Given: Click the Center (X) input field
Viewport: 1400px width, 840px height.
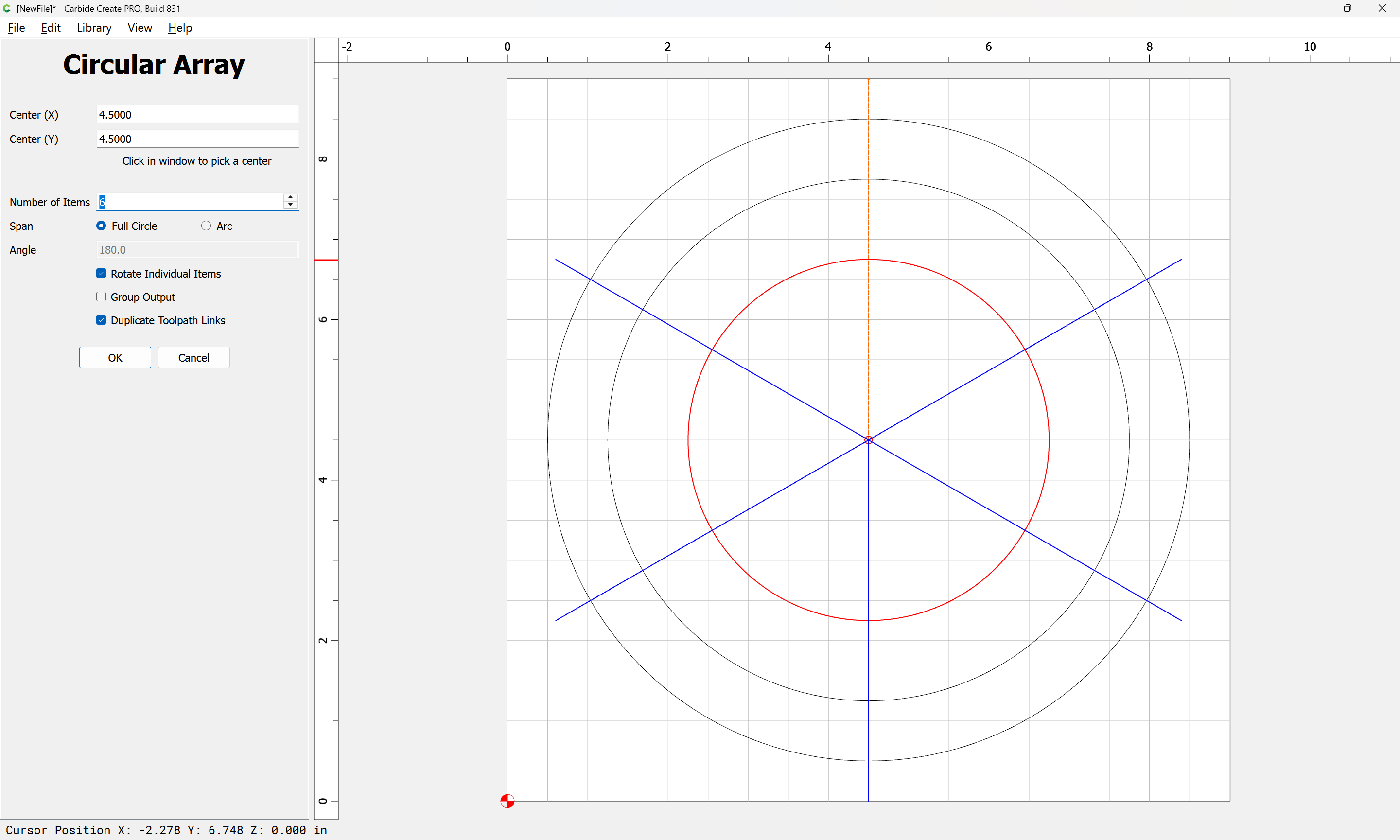Looking at the screenshot, I should [x=197, y=114].
